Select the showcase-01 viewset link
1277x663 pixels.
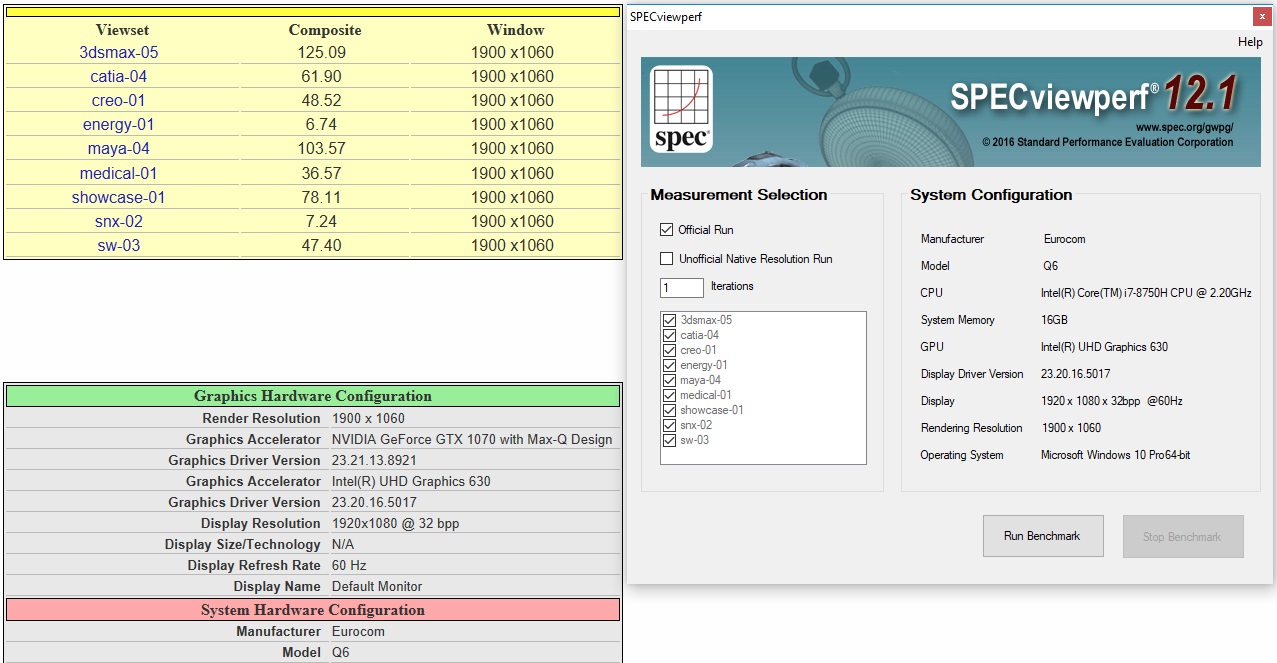(x=119, y=198)
